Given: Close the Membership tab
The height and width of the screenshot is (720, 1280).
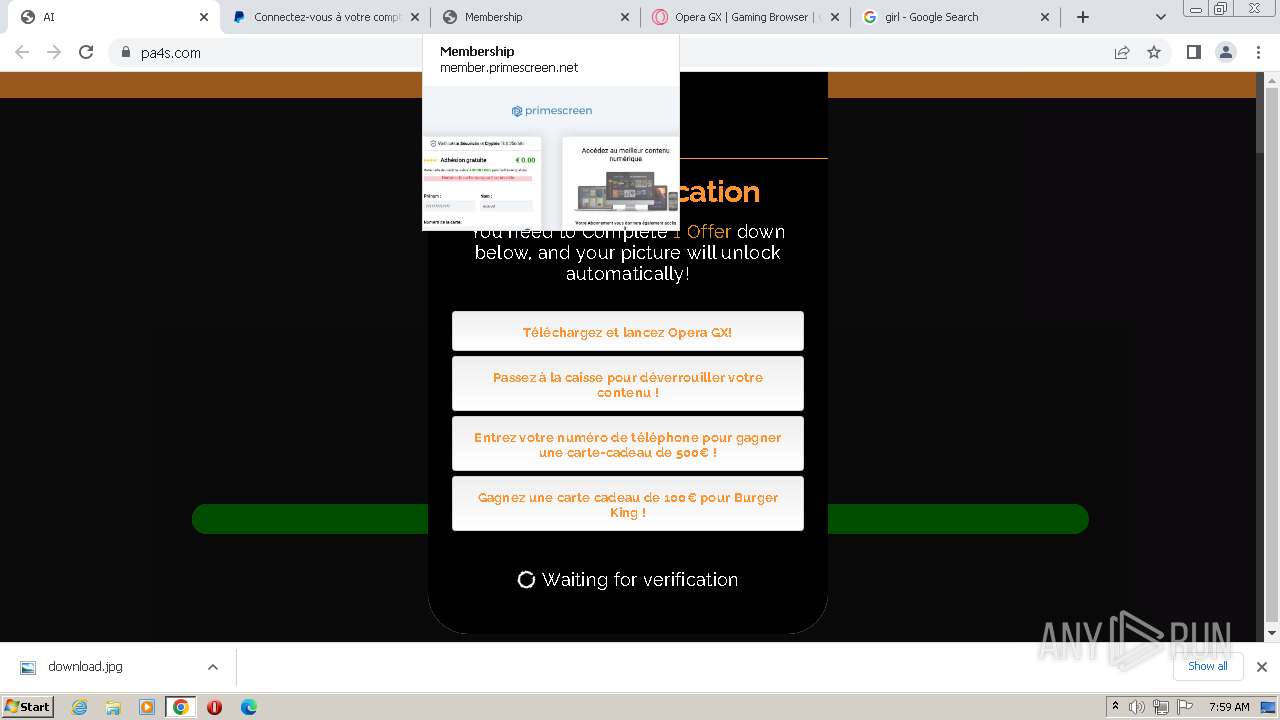Looking at the screenshot, I should point(625,17).
